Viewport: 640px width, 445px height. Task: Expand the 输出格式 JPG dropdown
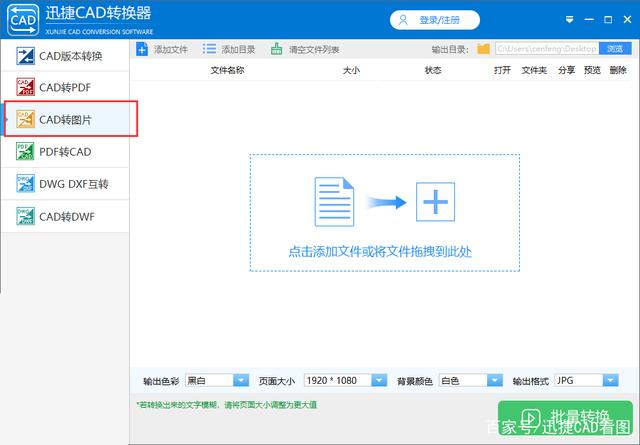611,380
